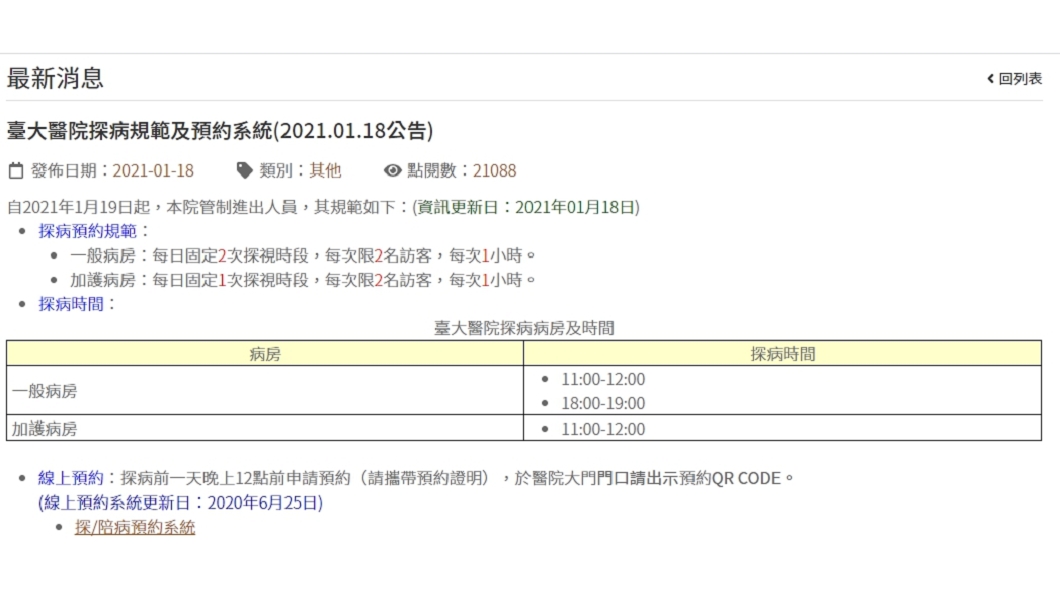Screen dimensions: 1060x596
Task: Click the 資訊更新日：2021年01月18日 text
Action: [526, 207]
